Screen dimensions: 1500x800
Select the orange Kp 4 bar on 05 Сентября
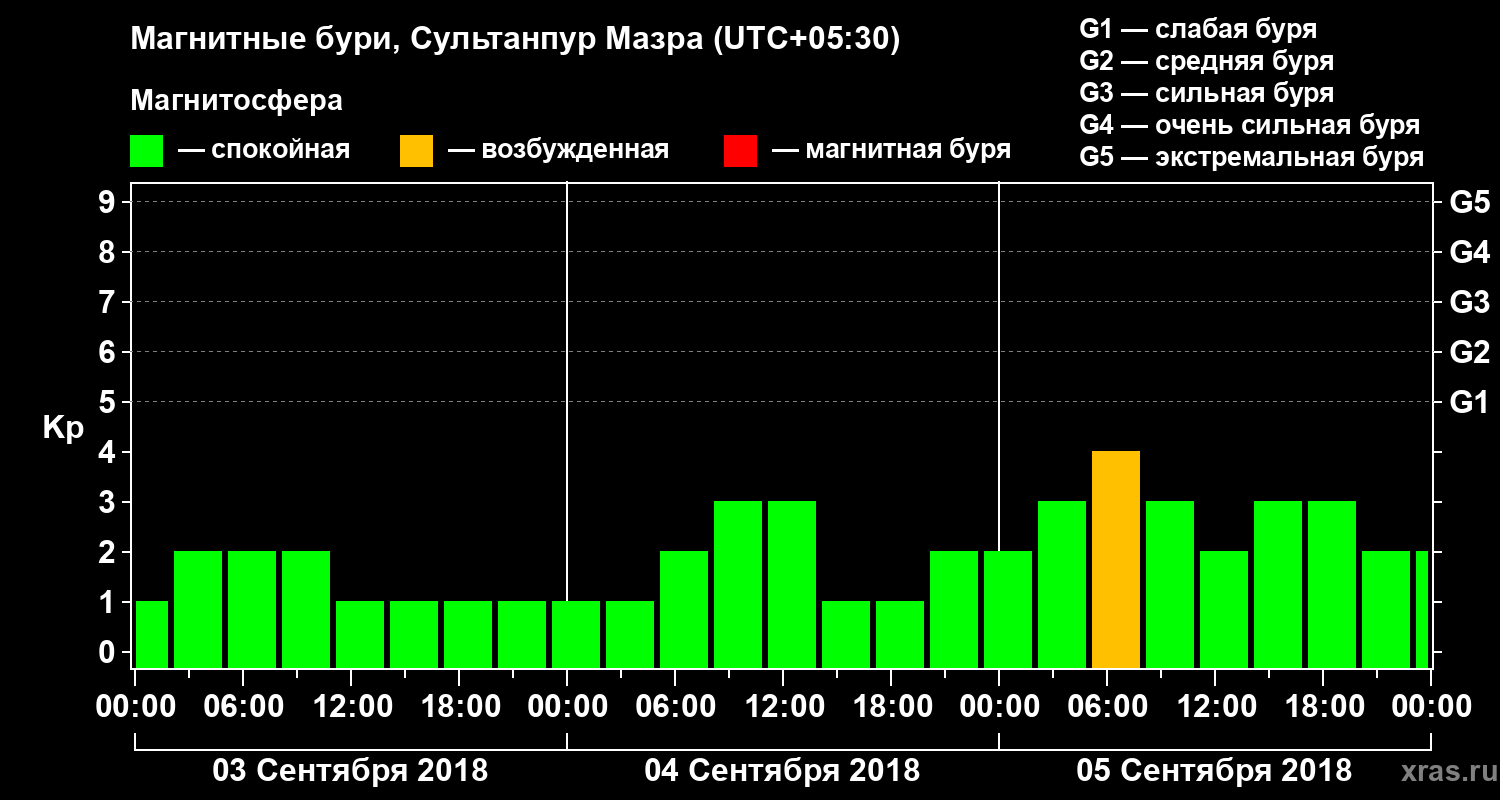point(1116,560)
